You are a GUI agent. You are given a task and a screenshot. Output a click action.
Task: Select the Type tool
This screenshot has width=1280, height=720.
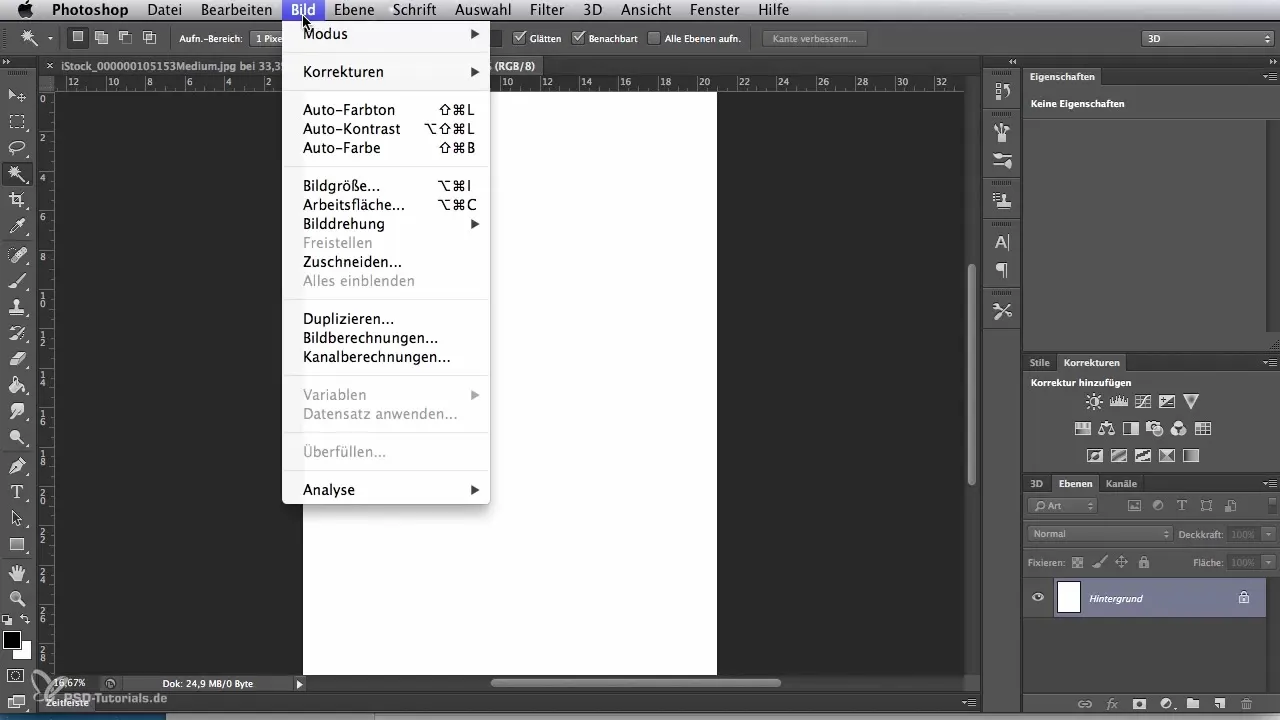(x=17, y=492)
